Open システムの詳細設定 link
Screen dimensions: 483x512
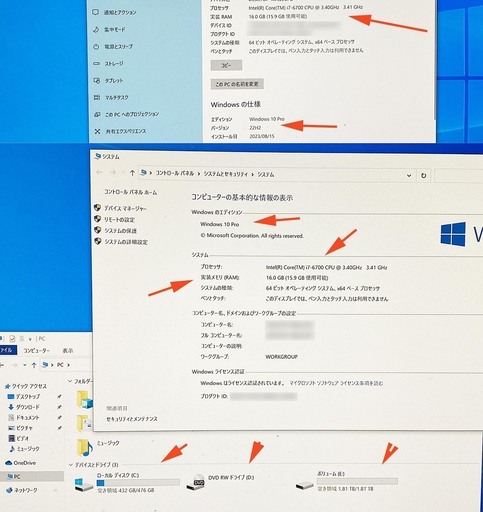pyautogui.click(x=126, y=242)
